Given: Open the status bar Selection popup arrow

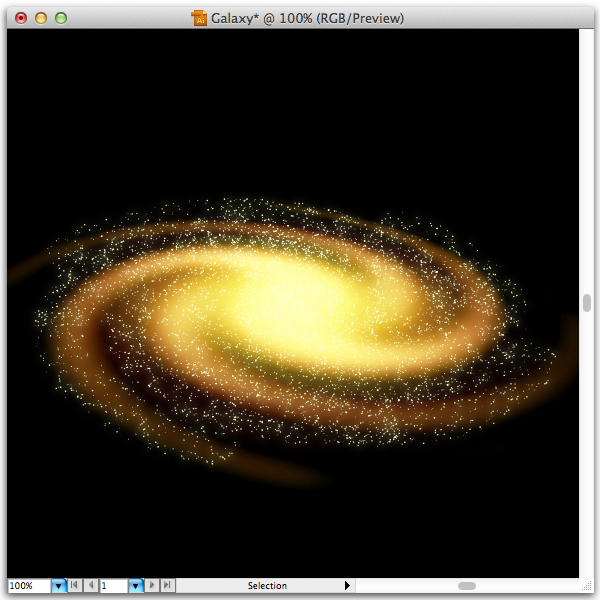Looking at the screenshot, I should tap(347, 585).
